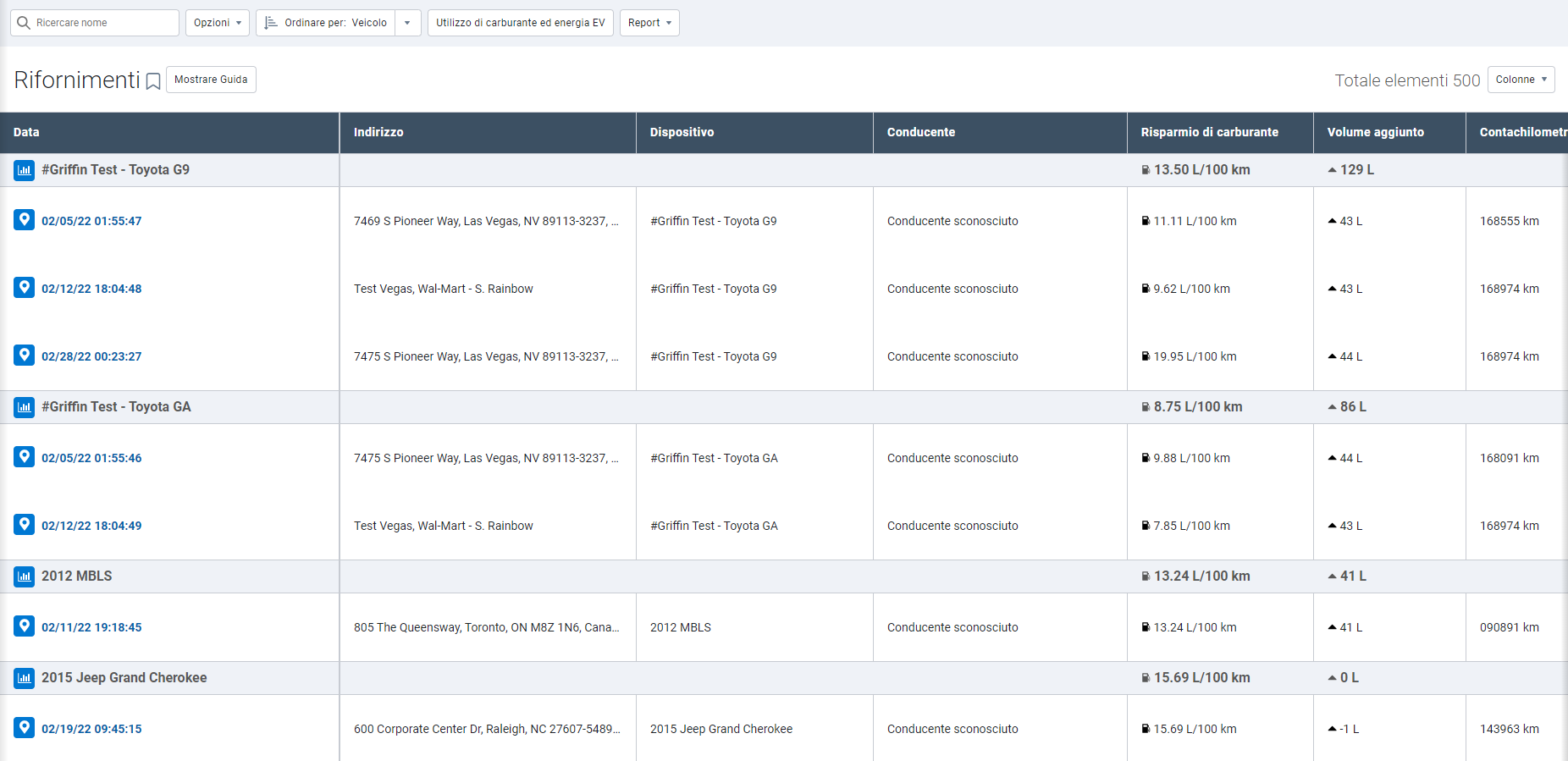Expand the sort order arrow dropdown
Image resolution: width=1568 pixels, height=761 pixels.
pyautogui.click(x=407, y=23)
